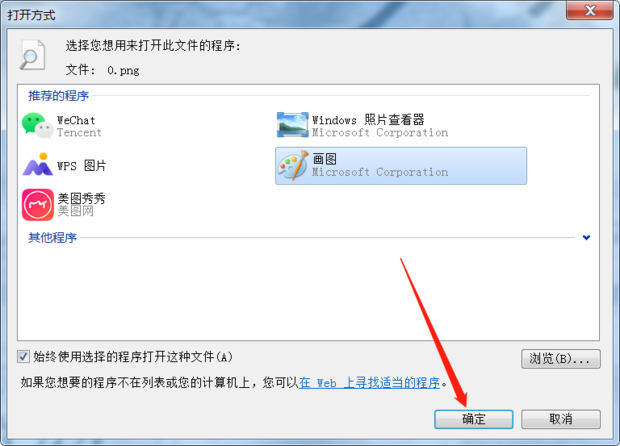
Task: Click the 美图秀秀 美图网 name label
Action: [81, 204]
